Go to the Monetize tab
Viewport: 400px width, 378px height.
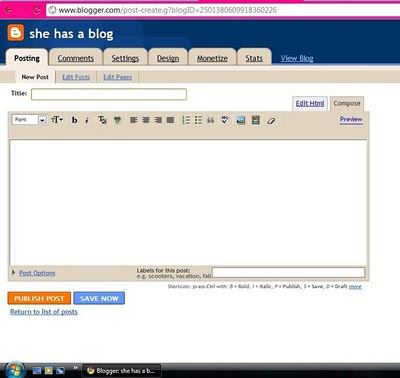pyautogui.click(x=212, y=58)
